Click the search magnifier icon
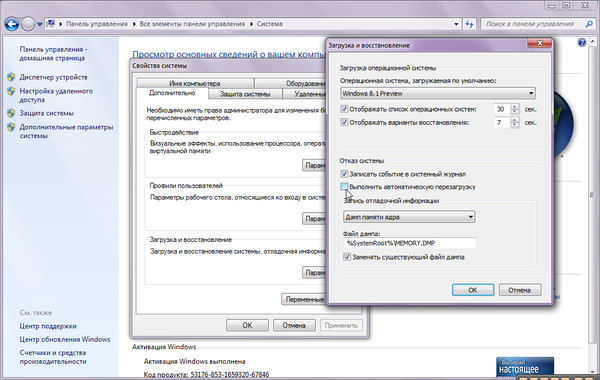Screen dimensions: 600x380 589,24
